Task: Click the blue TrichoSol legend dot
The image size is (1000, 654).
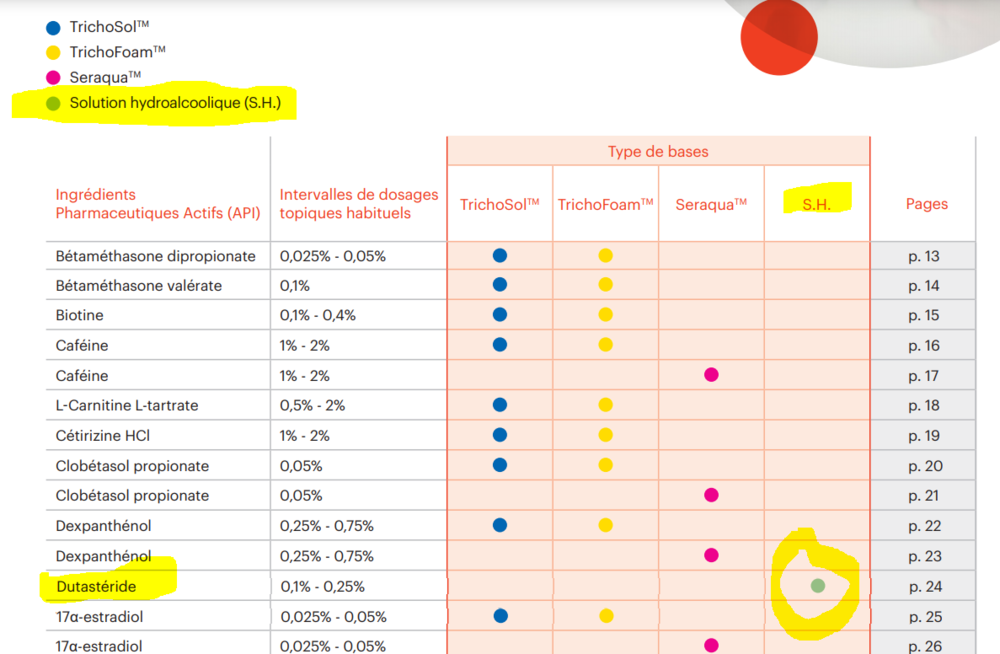Action: tap(53, 28)
